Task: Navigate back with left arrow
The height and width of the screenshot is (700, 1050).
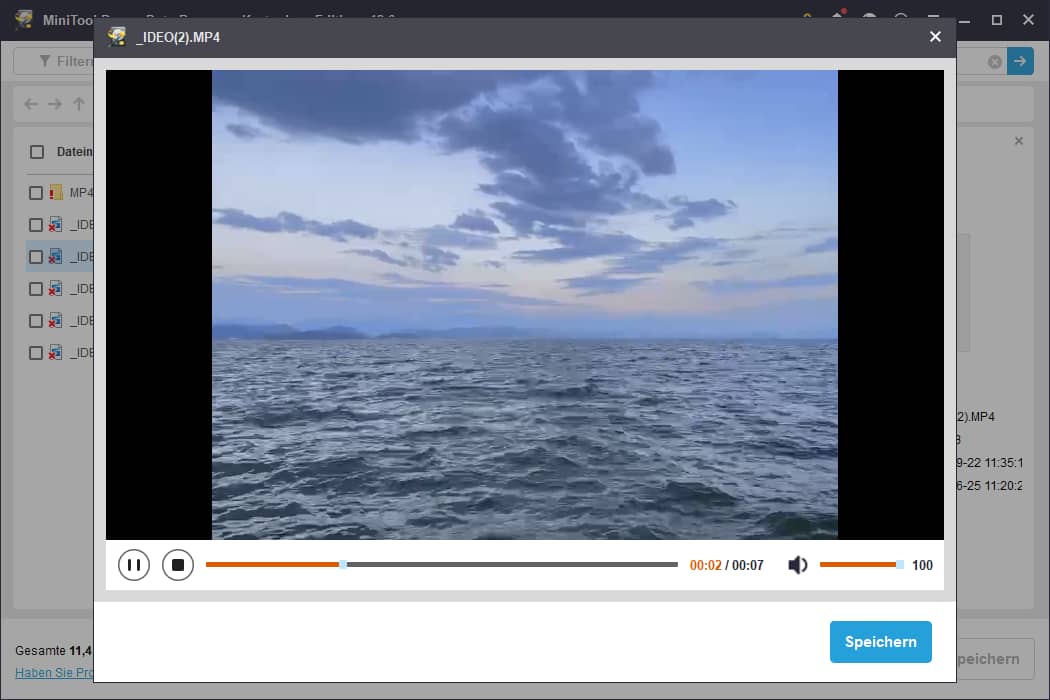Action: coord(31,104)
